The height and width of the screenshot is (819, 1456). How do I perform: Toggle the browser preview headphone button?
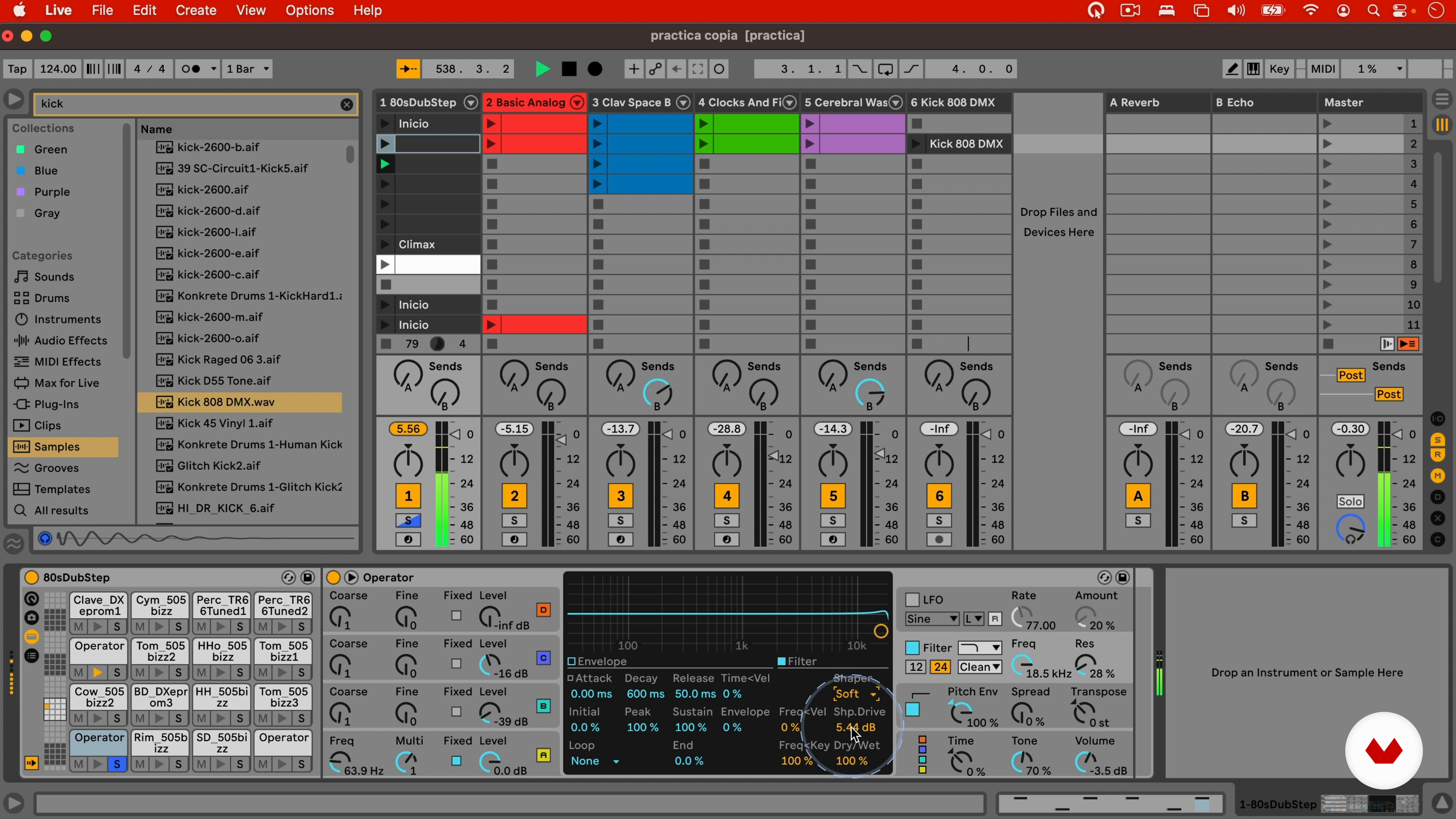(x=45, y=539)
